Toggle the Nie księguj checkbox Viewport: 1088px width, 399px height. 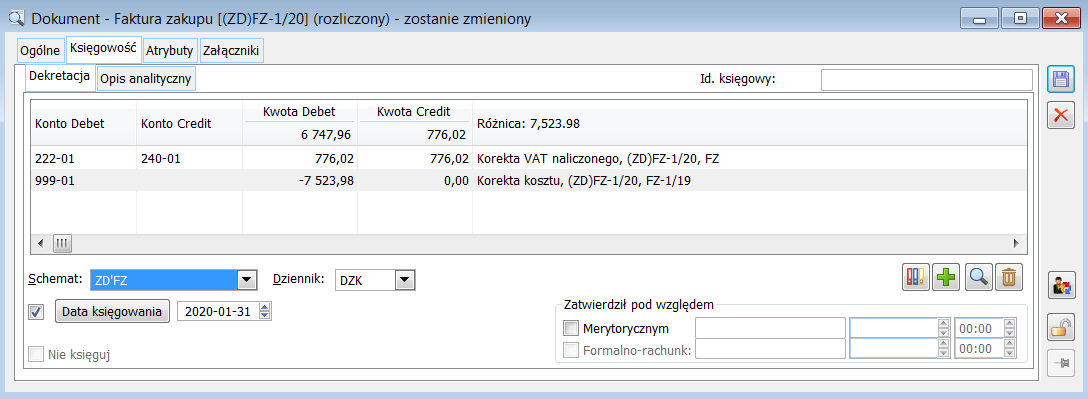(x=36, y=355)
